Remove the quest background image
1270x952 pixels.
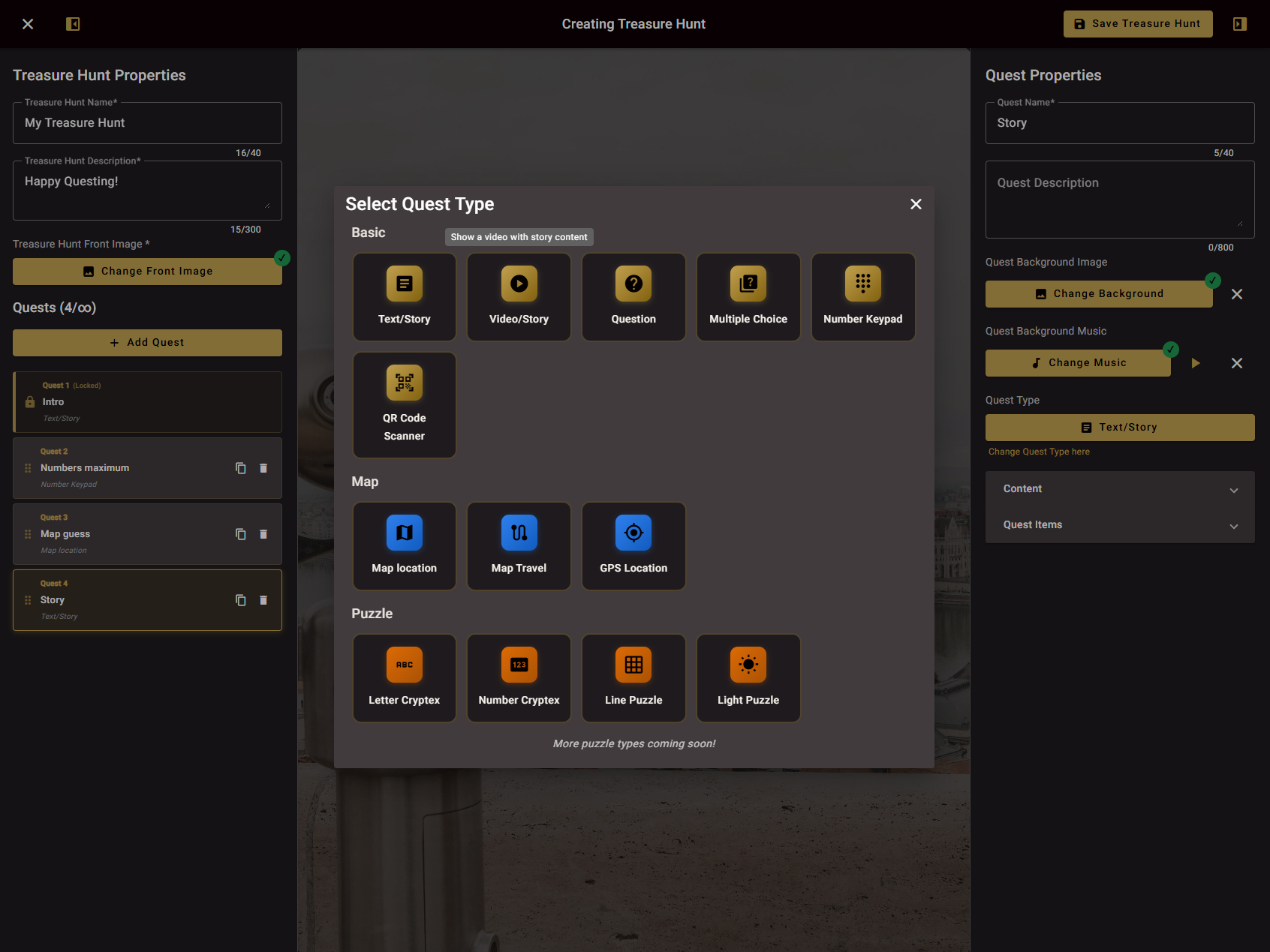1237,294
